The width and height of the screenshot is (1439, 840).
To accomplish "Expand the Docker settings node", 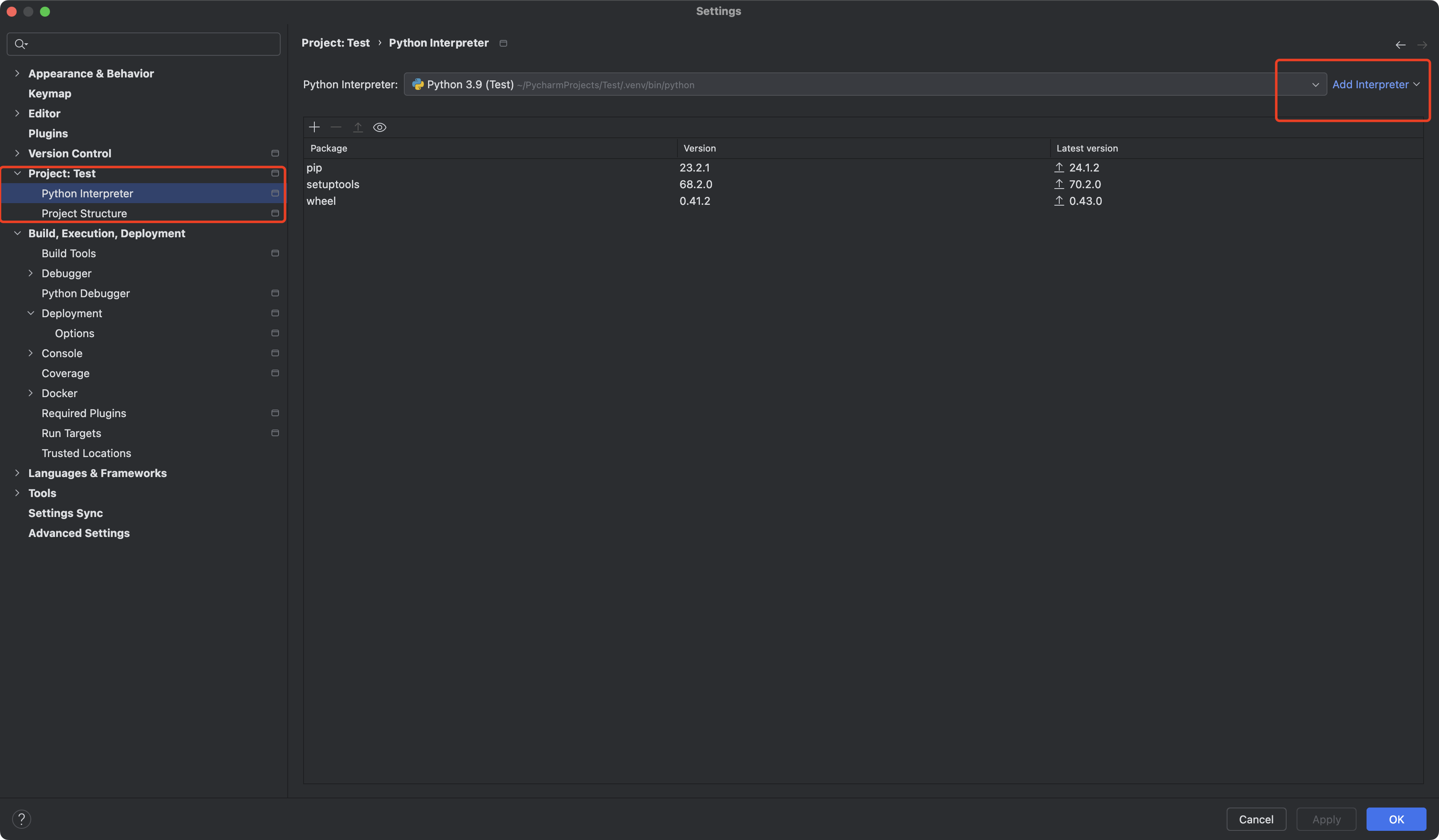I will [31, 393].
